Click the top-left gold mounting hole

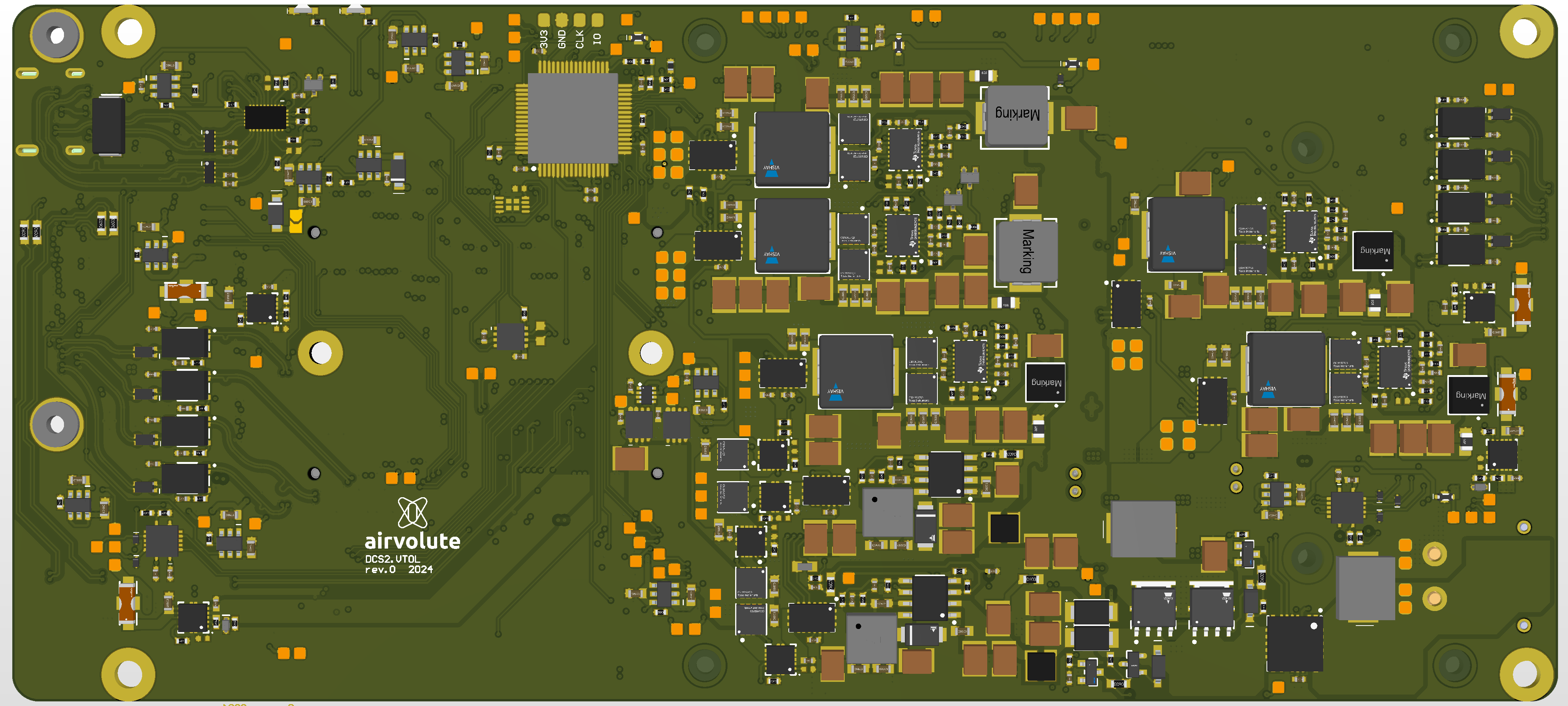(128, 32)
